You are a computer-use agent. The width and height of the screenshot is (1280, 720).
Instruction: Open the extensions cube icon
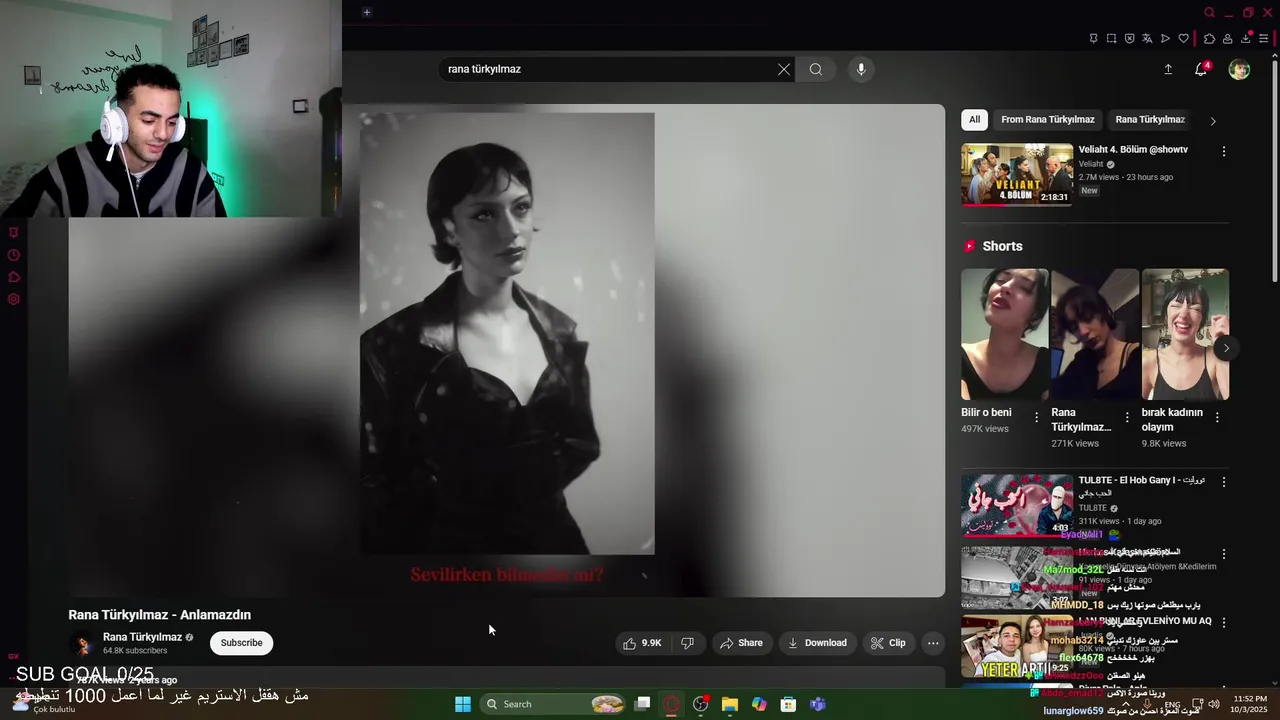click(x=1209, y=39)
